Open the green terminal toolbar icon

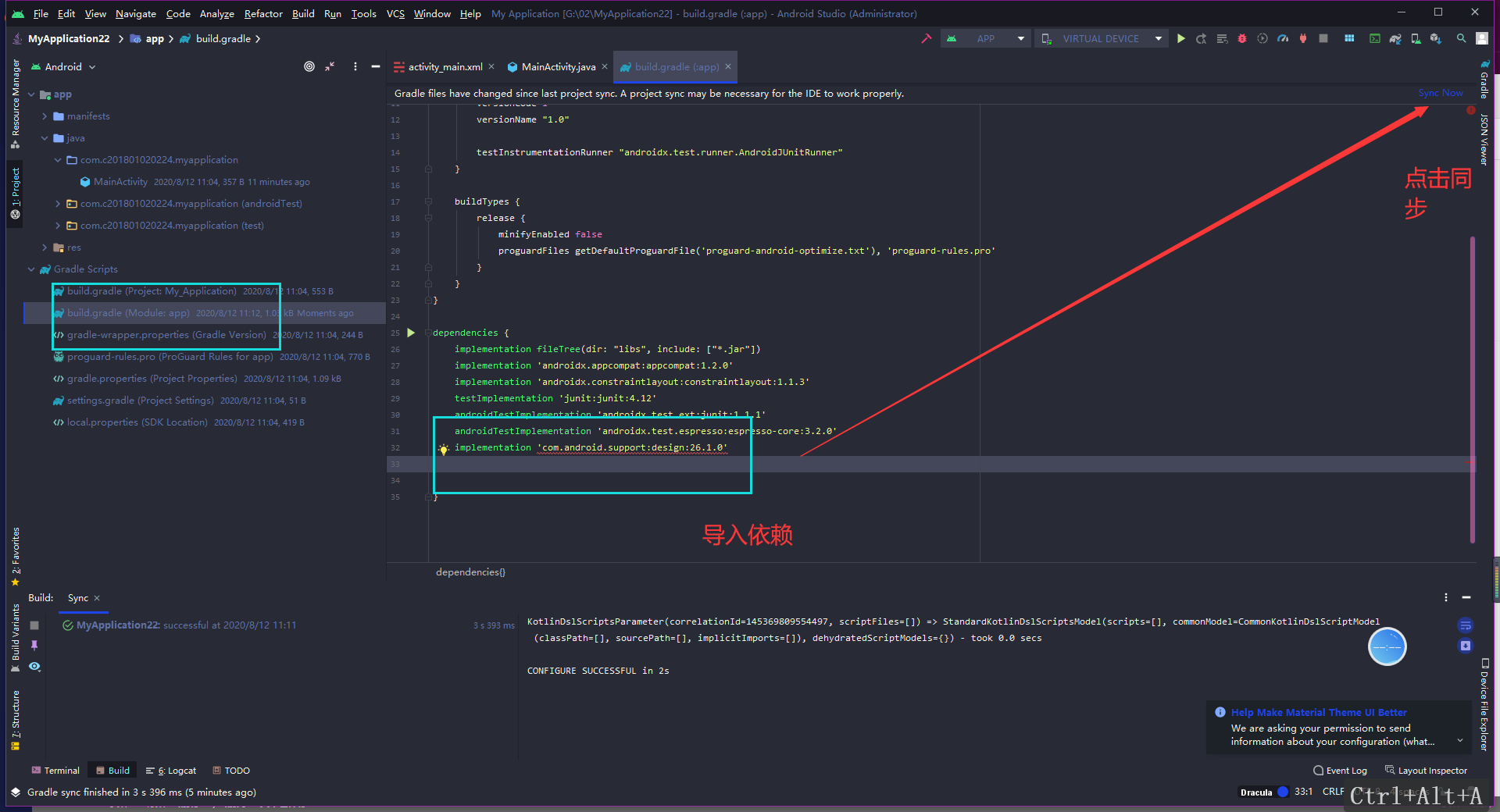tap(1375, 38)
